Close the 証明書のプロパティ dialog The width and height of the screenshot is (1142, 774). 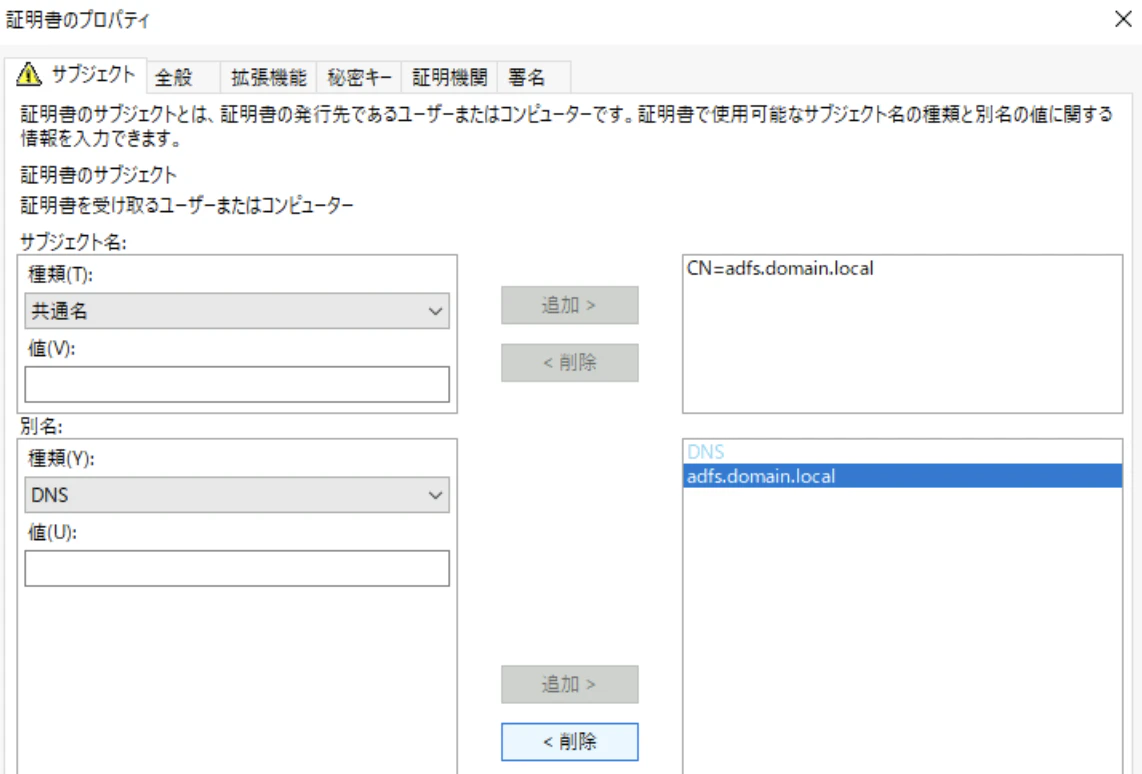[1123, 19]
